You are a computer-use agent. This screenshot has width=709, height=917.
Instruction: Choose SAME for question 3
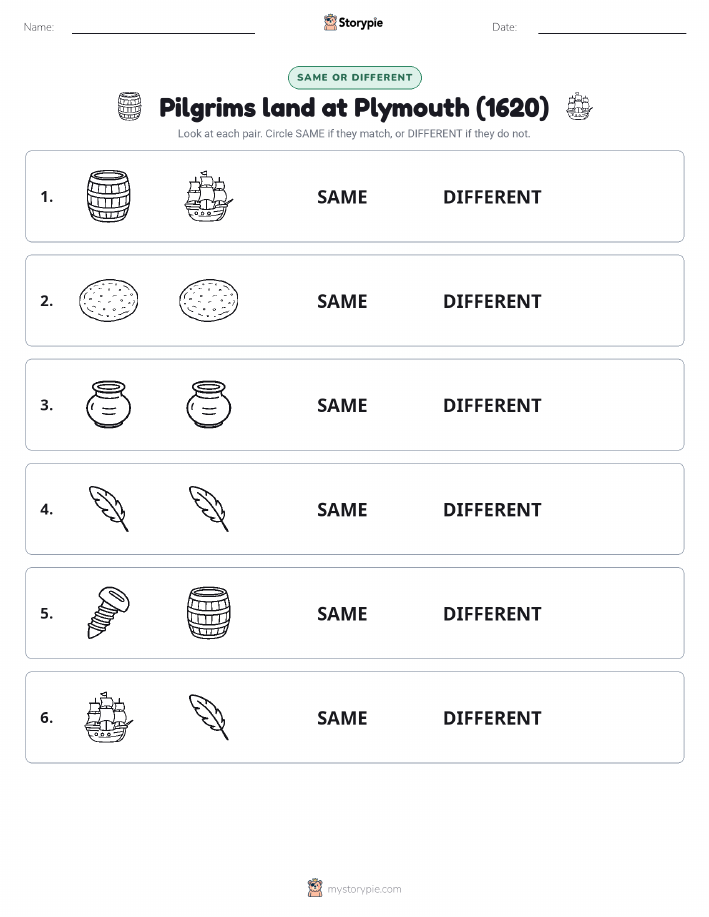point(342,405)
